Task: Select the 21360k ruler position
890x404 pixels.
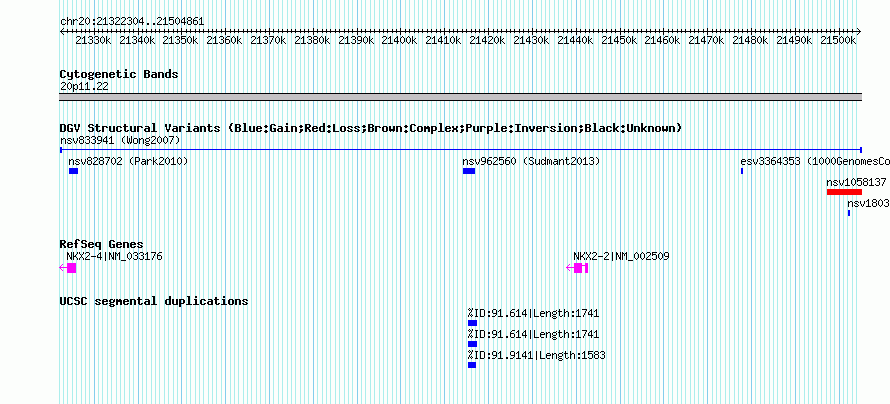Action: [224, 40]
